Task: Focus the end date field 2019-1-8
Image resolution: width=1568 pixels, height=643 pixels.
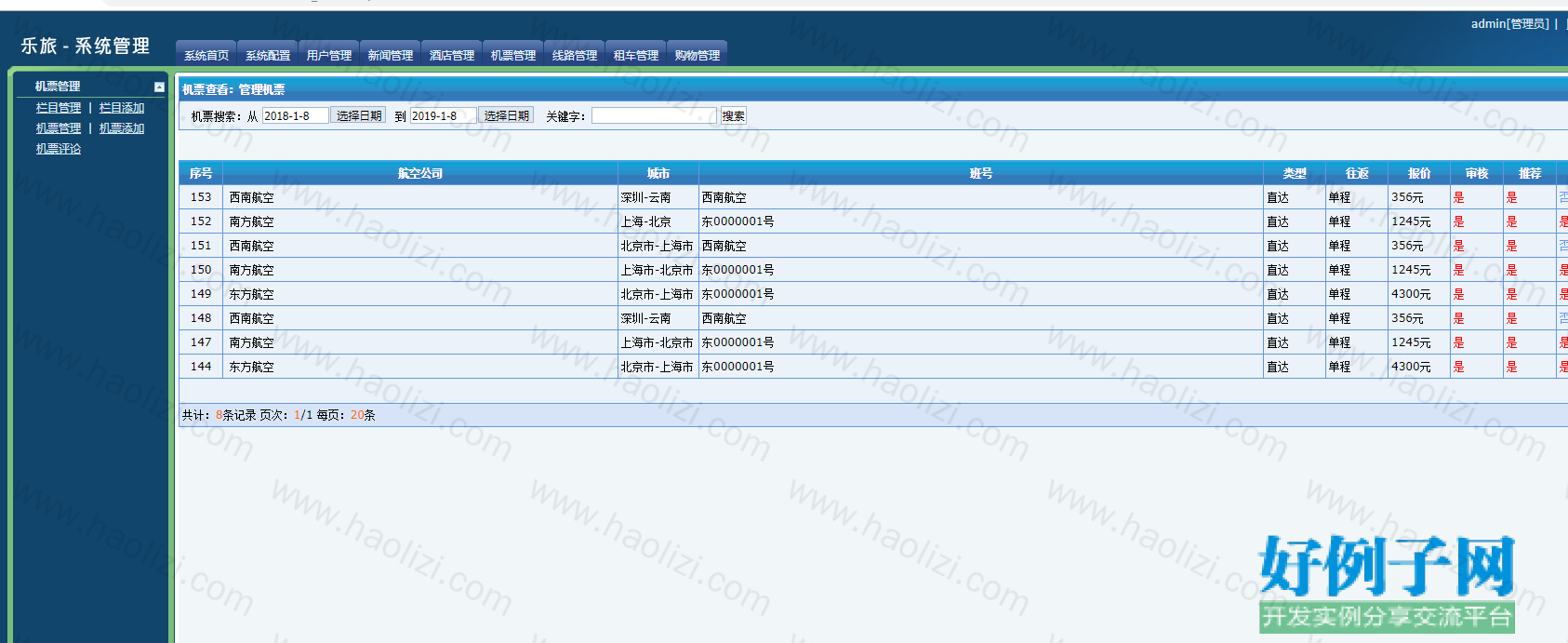Action: 443,115
